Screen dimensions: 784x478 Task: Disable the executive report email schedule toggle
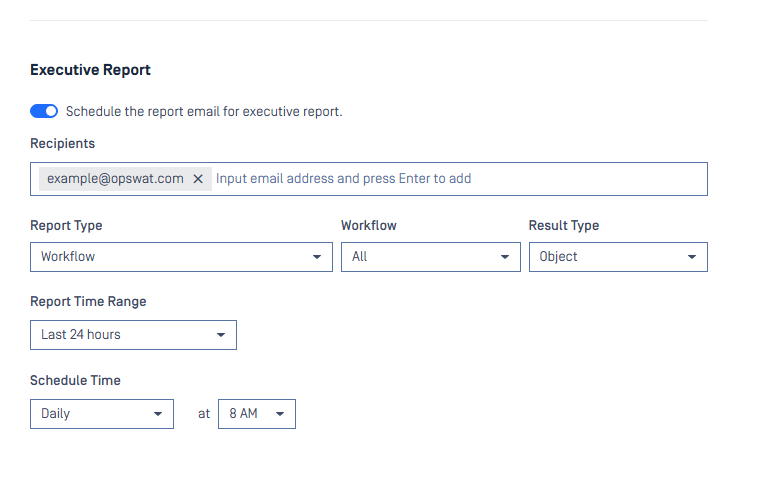(44, 111)
